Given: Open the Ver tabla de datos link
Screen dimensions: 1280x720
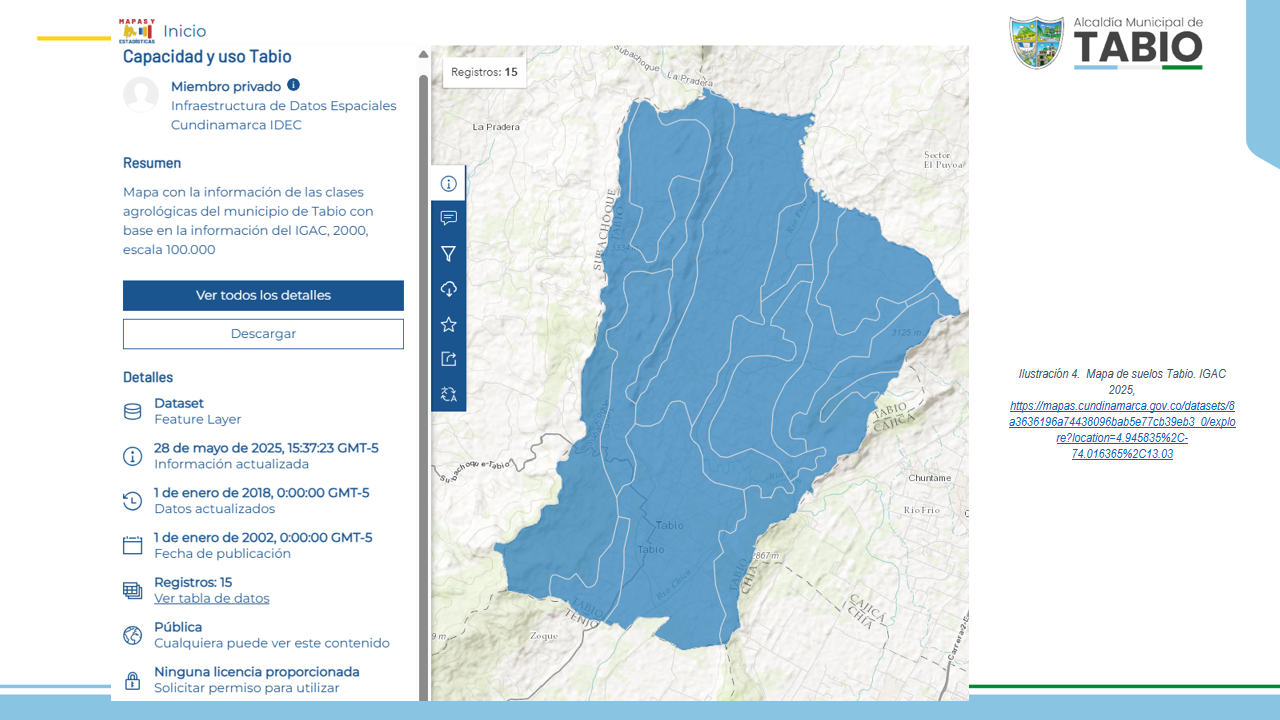Looking at the screenshot, I should 211,598.
